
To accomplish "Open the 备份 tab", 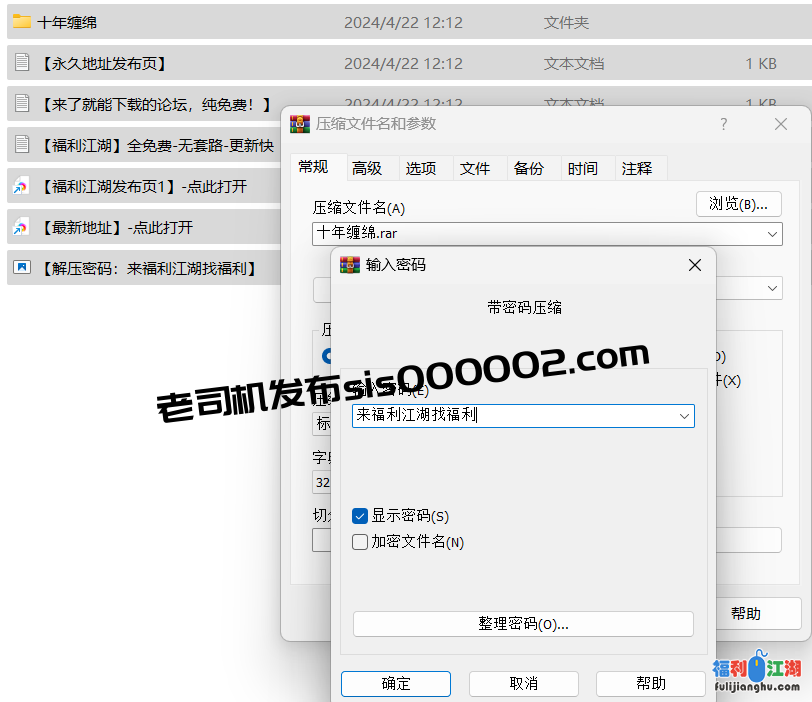I will (x=529, y=168).
